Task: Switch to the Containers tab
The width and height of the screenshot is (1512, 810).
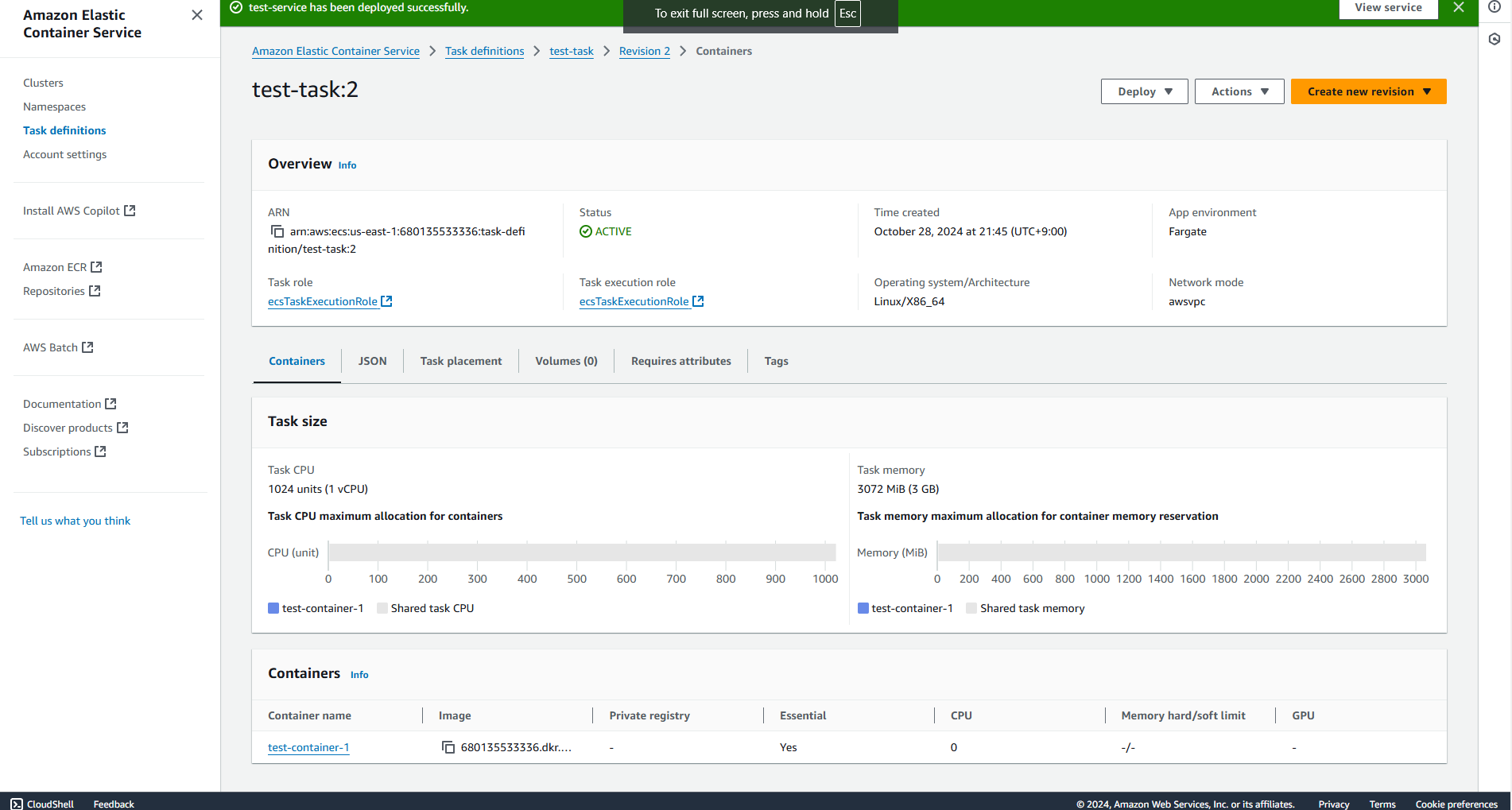Action: 297,361
